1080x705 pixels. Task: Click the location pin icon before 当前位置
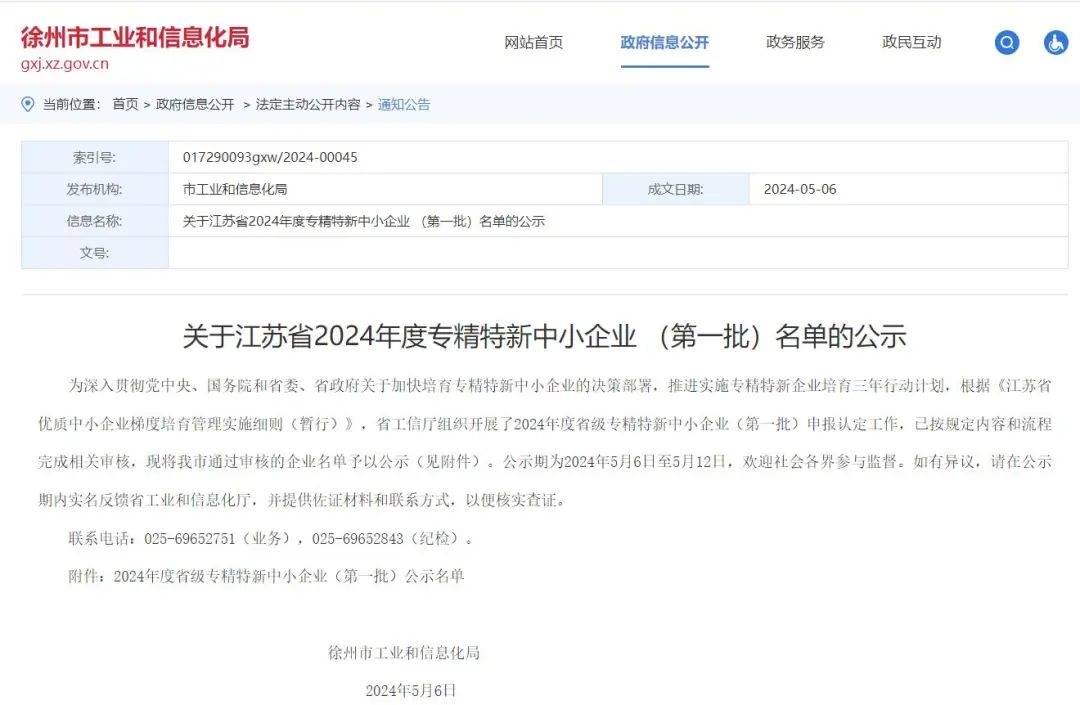(28, 104)
